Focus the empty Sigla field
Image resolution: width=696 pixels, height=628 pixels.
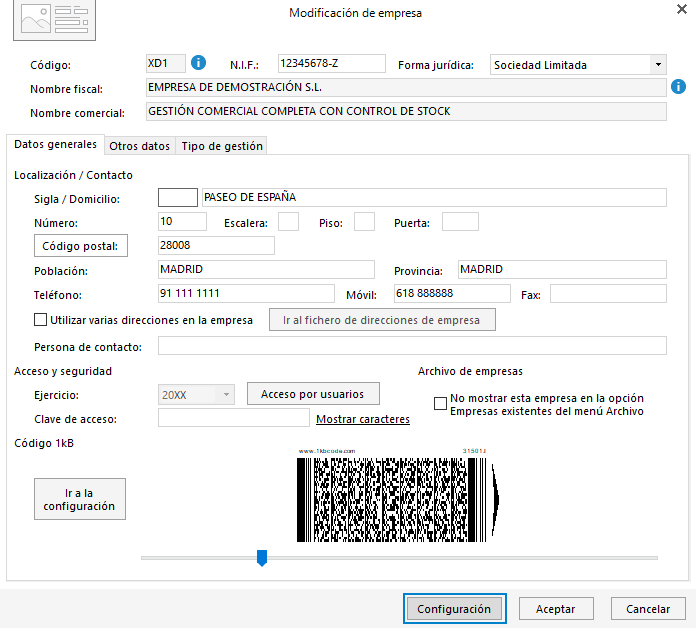pos(178,197)
